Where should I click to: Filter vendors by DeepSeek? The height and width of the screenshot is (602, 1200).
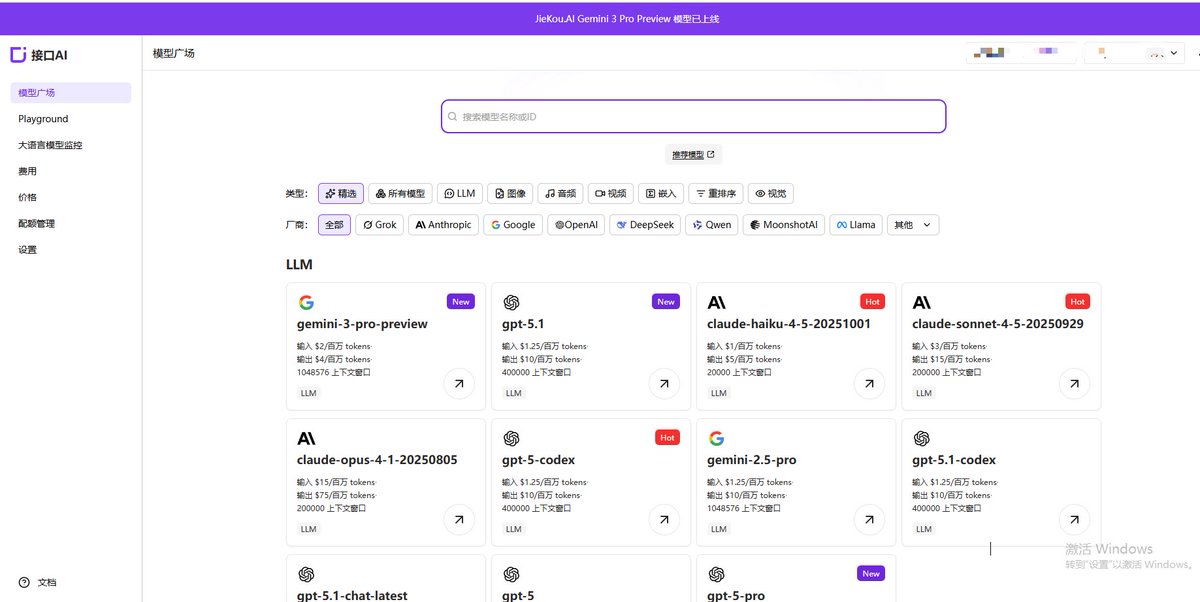coord(645,225)
